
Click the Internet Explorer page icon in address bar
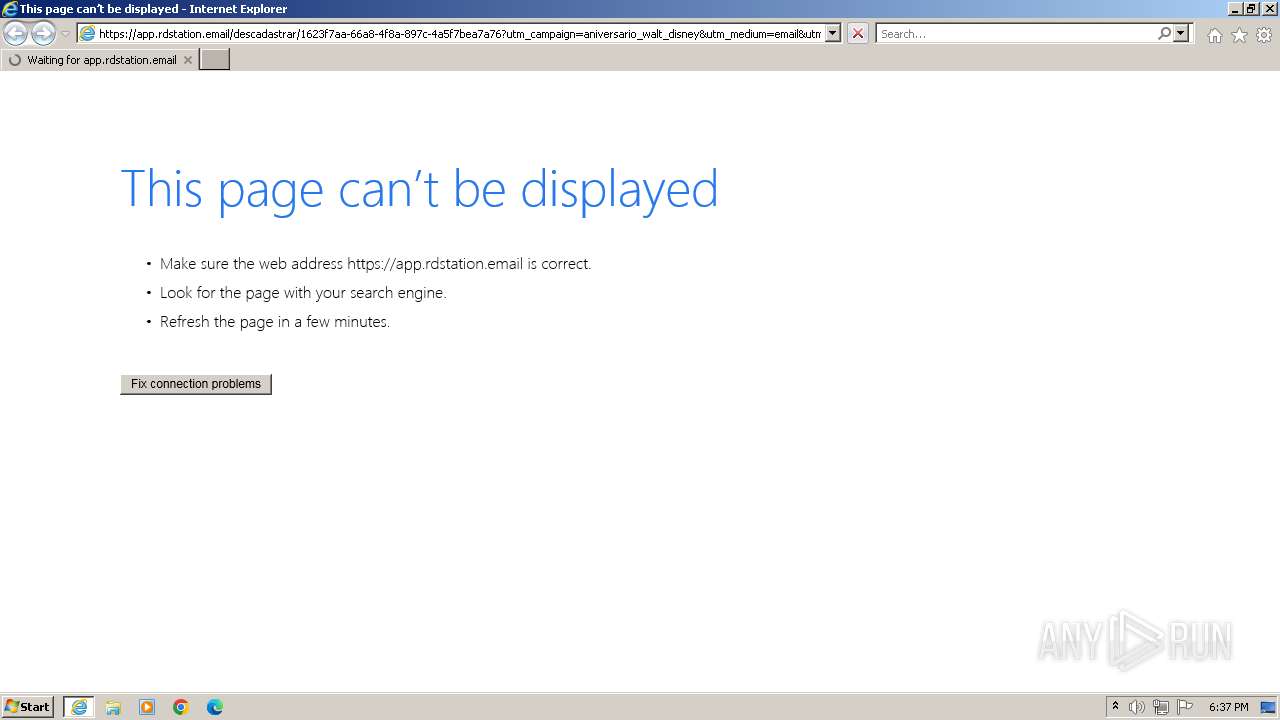(87, 34)
